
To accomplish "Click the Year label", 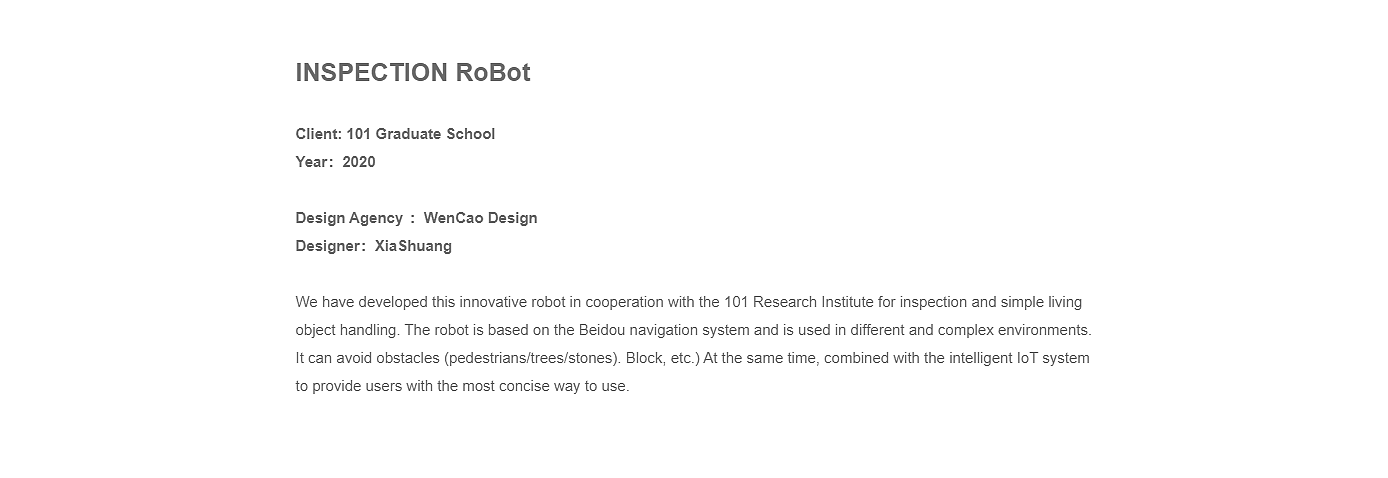I will (x=314, y=162).
